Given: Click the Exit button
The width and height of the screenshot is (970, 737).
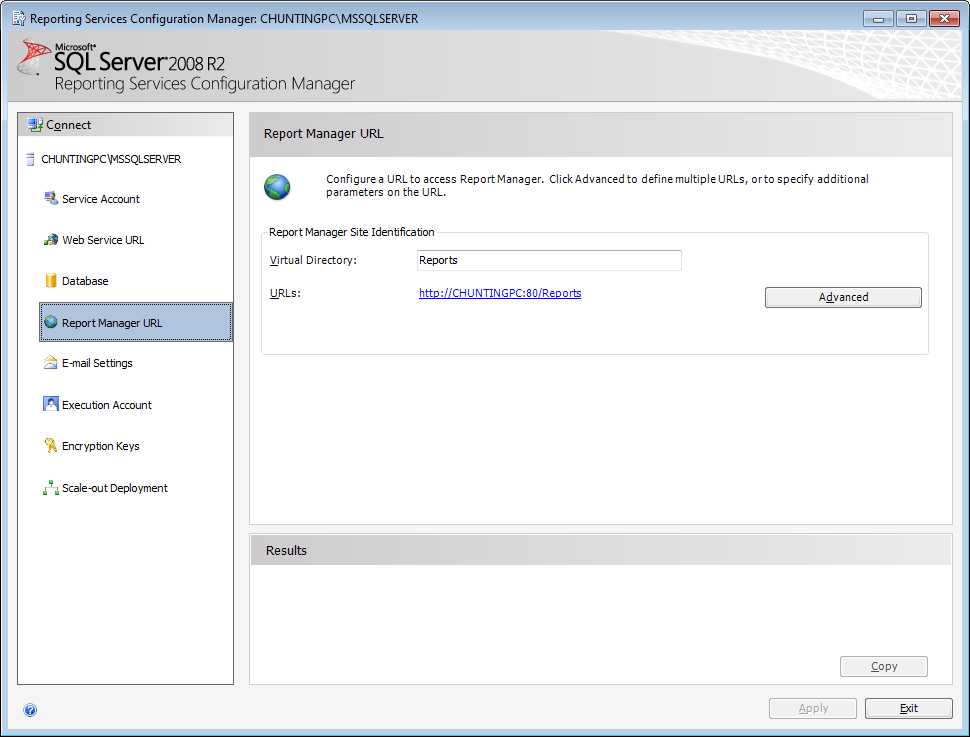Looking at the screenshot, I should pos(908,709).
